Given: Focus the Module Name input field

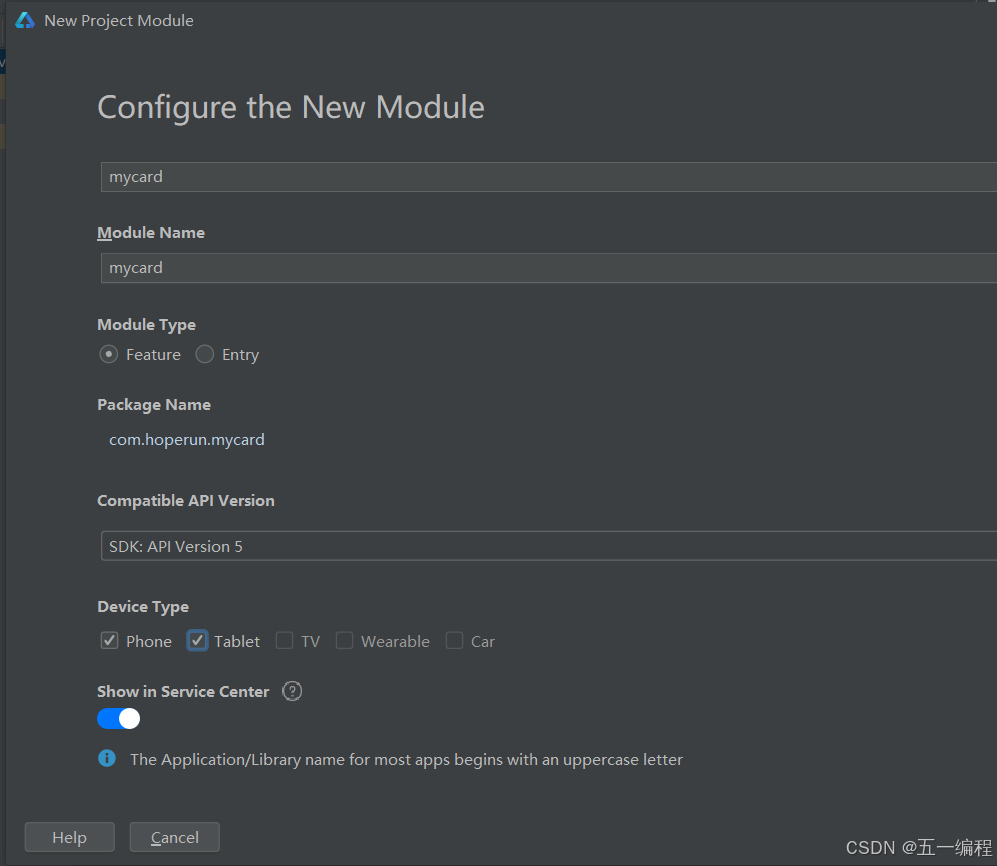Looking at the screenshot, I should (549, 268).
